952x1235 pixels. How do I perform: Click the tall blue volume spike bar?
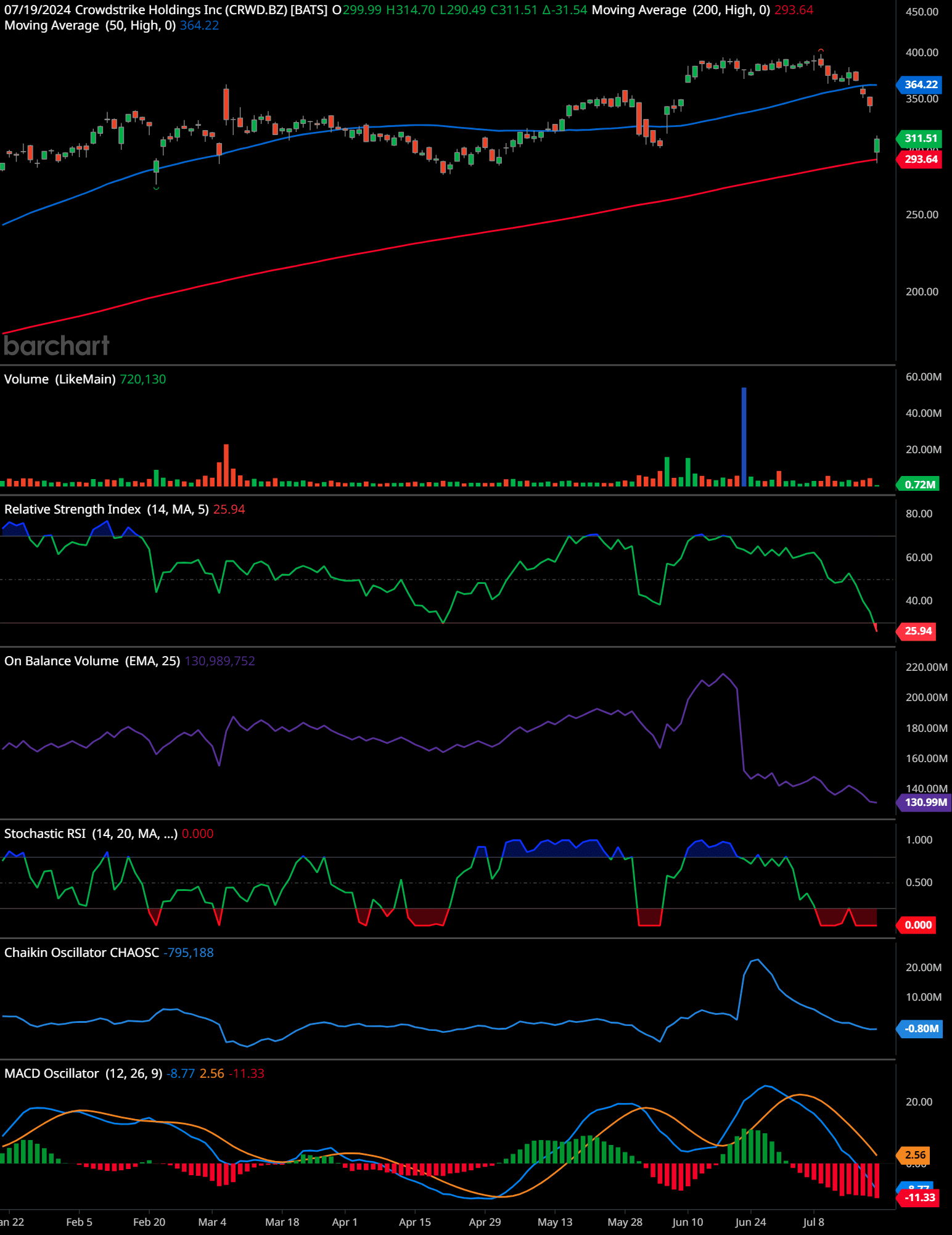coord(744,437)
